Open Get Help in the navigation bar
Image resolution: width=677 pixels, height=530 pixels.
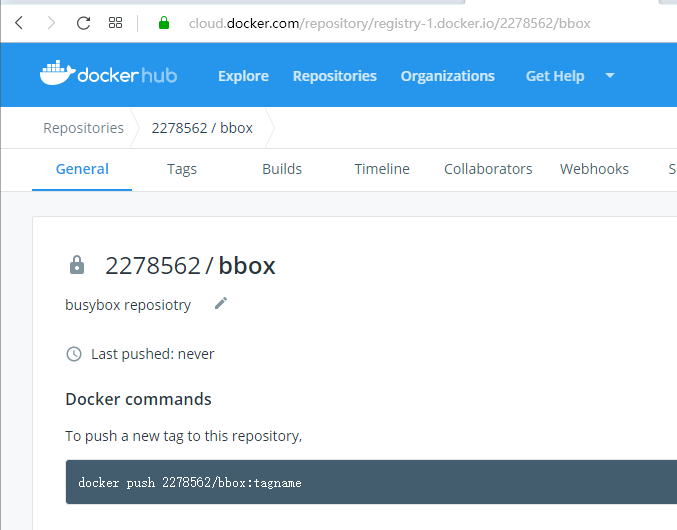[555, 76]
